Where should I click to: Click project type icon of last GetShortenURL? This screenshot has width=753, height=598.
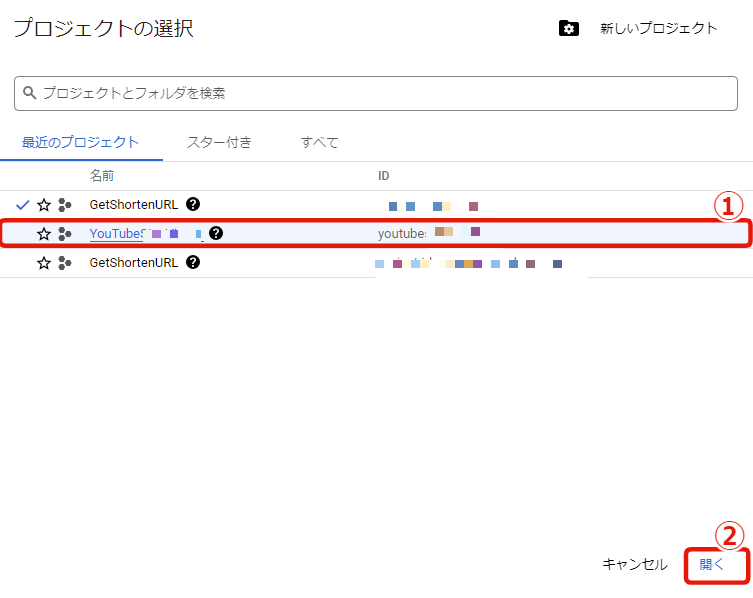tap(65, 263)
